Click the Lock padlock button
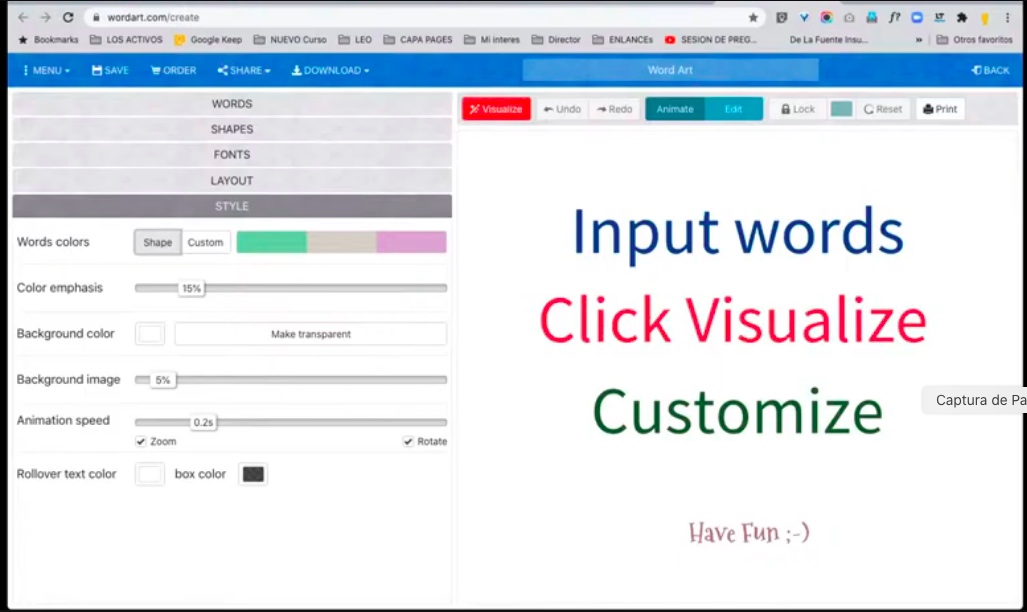 tap(797, 109)
